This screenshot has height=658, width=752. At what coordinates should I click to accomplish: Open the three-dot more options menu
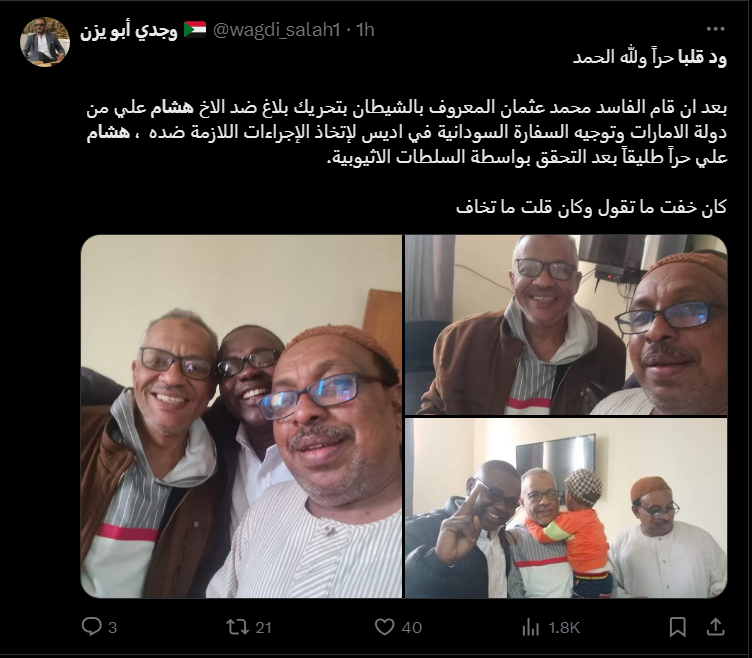point(715,29)
